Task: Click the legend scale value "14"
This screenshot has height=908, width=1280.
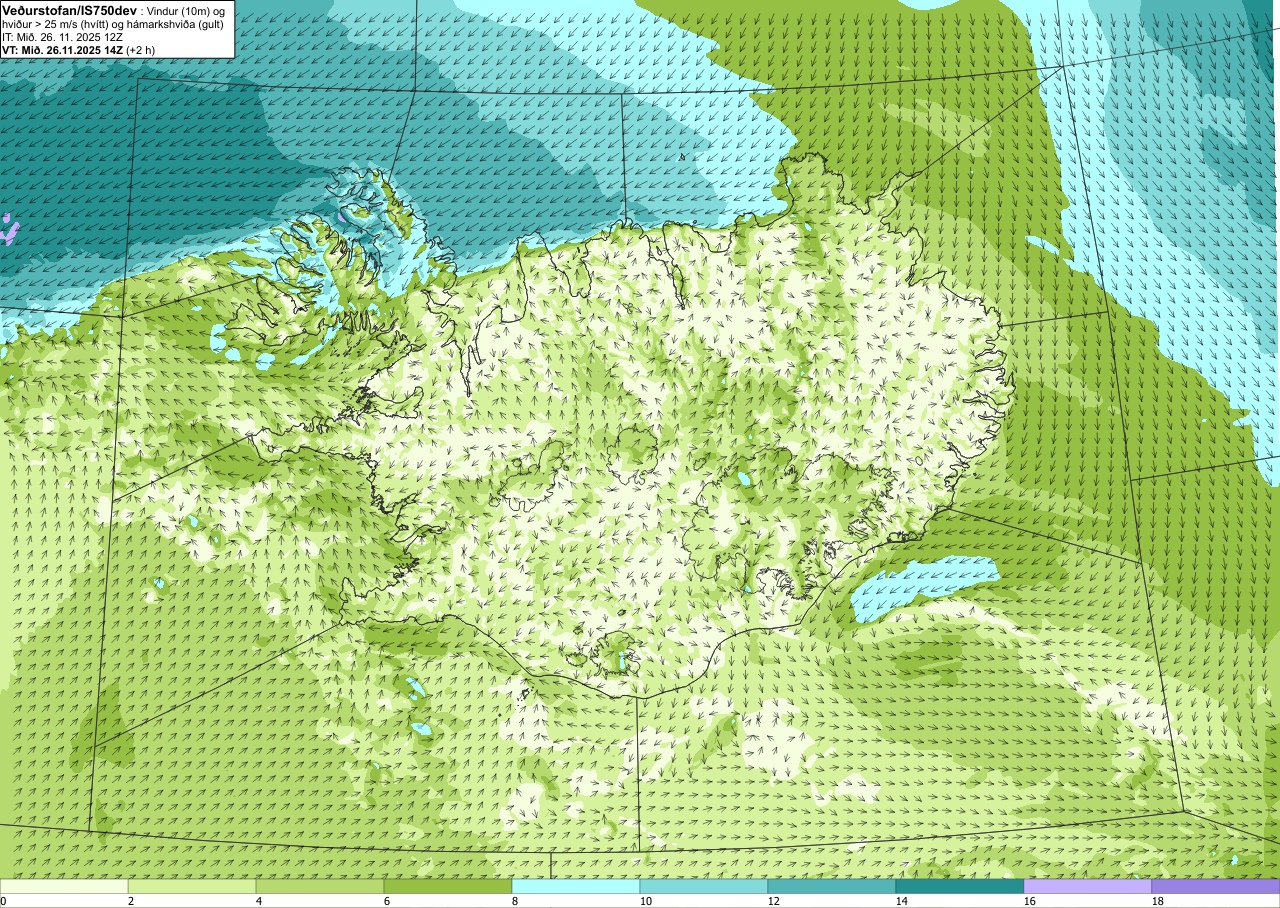Action: [x=902, y=901]
